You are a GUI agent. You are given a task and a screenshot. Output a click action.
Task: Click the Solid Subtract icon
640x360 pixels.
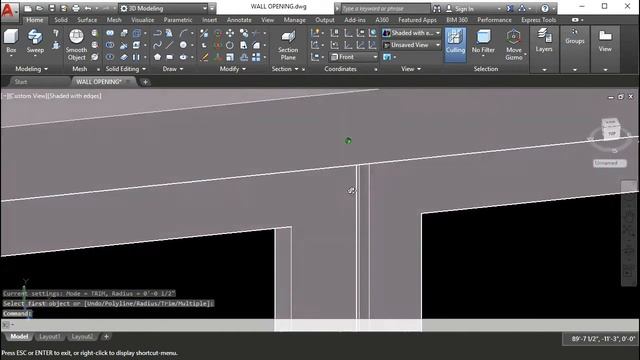[110, 45]
